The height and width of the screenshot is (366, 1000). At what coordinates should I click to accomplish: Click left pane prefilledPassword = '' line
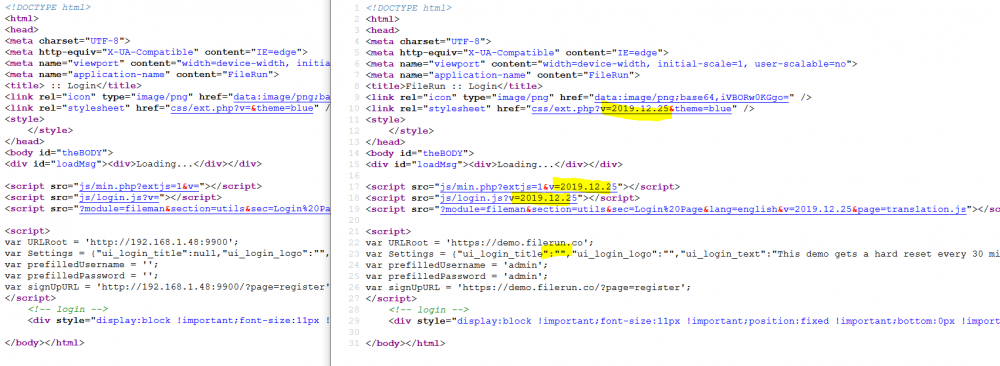(x=82, y=276)
